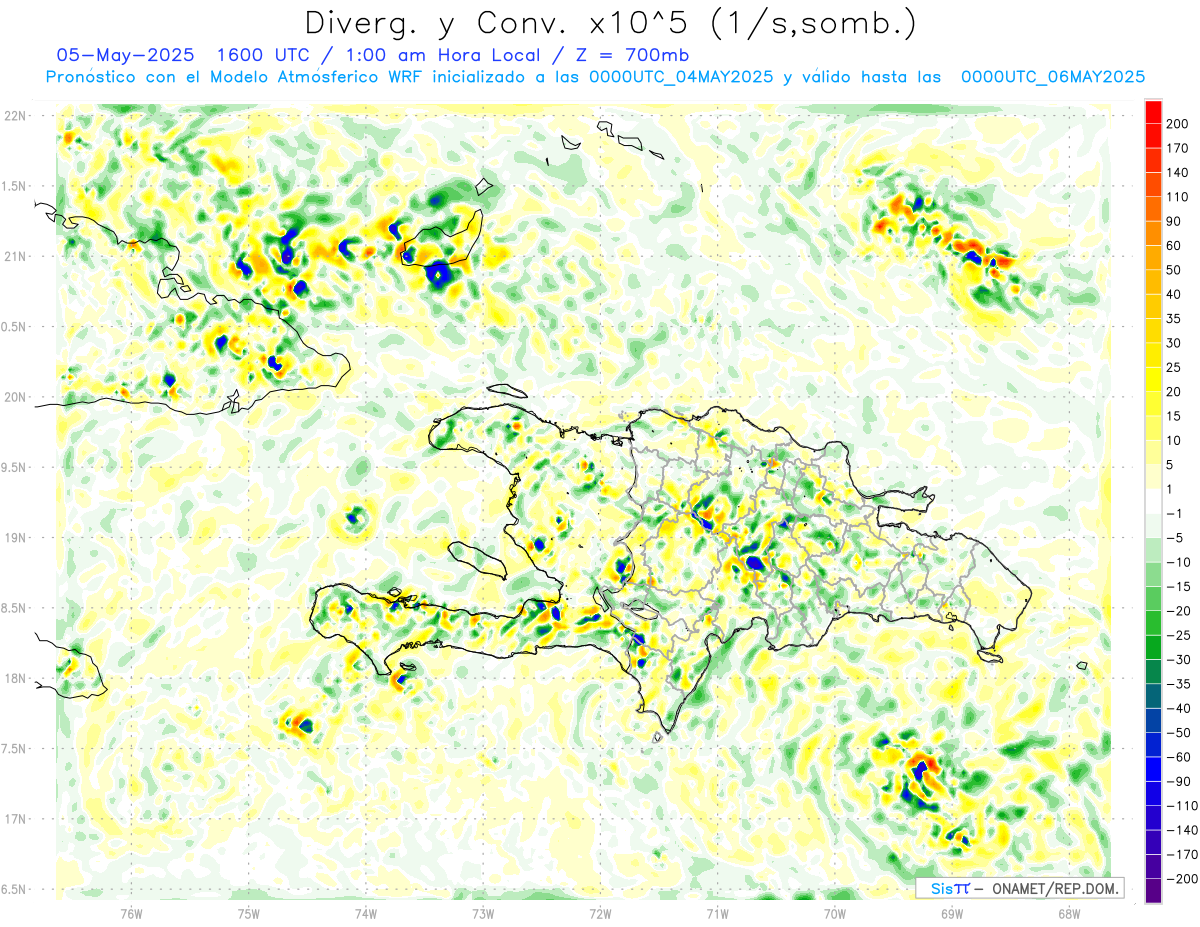Click the positive "50" colorbar label
Image resolution: width=1200 pixels, height=927 pixels.
click(x=1174, y=270)
